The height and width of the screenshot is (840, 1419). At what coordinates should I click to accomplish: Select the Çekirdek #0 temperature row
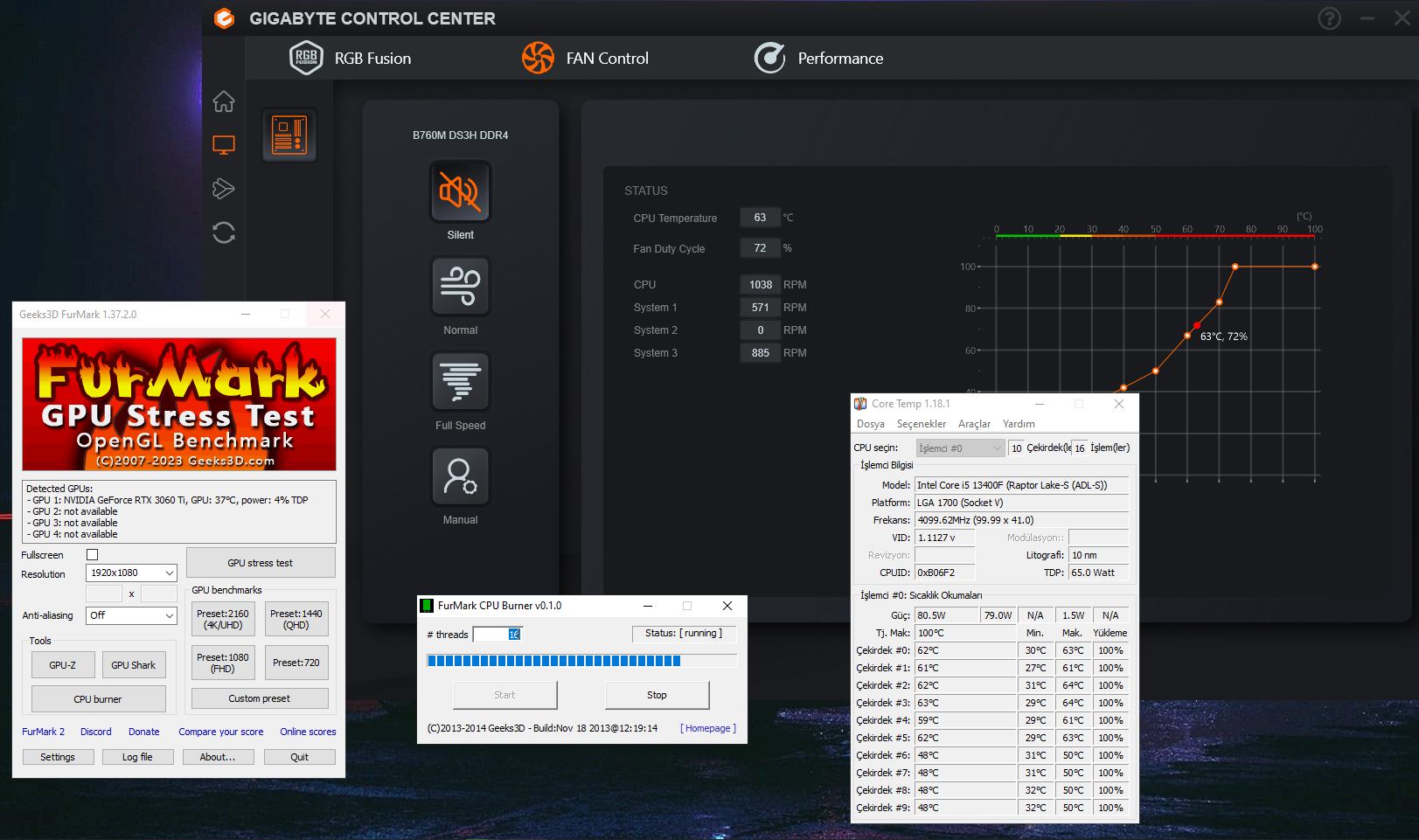pos(992,650)
